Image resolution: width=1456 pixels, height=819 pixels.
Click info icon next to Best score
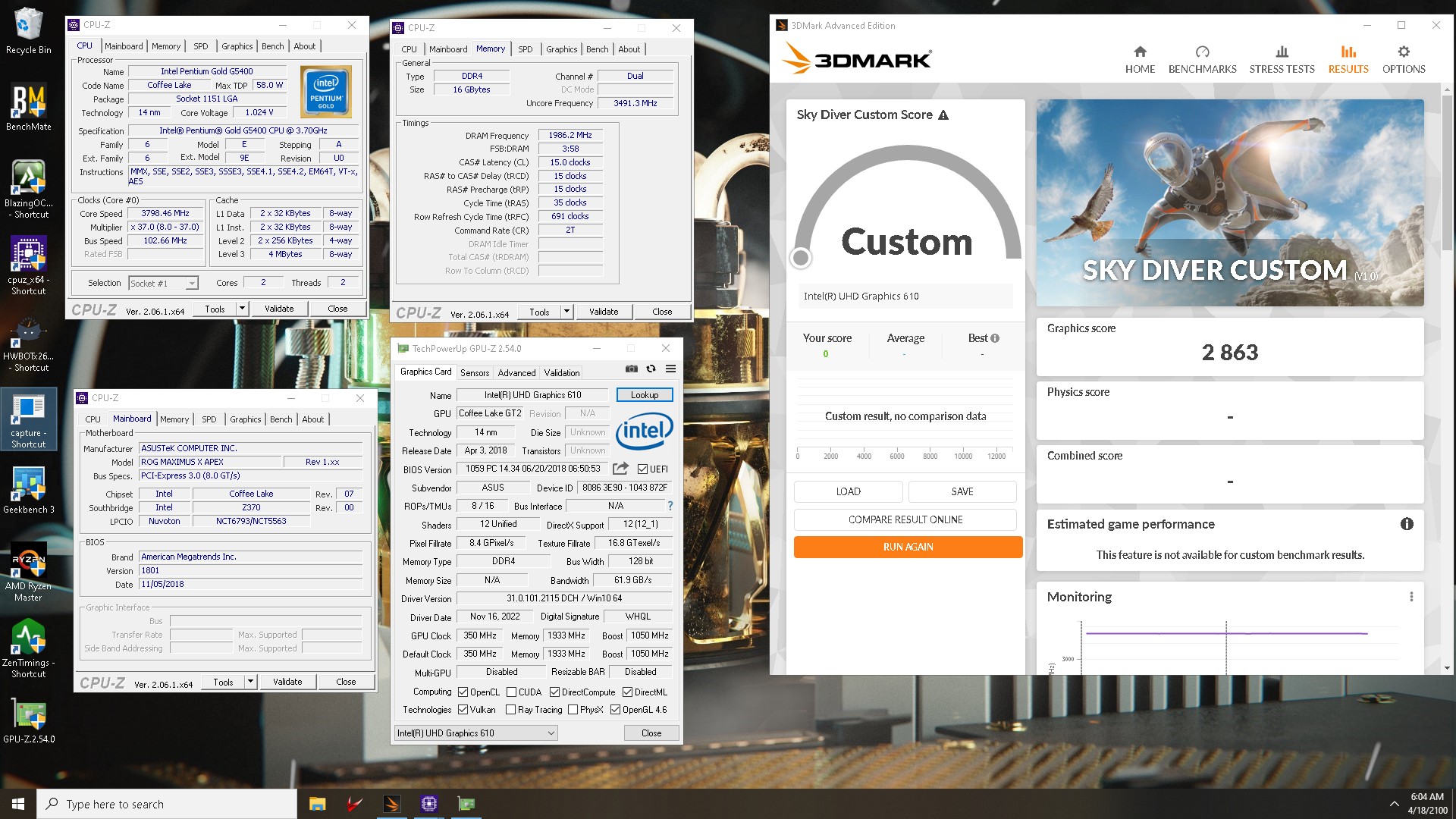995,338
